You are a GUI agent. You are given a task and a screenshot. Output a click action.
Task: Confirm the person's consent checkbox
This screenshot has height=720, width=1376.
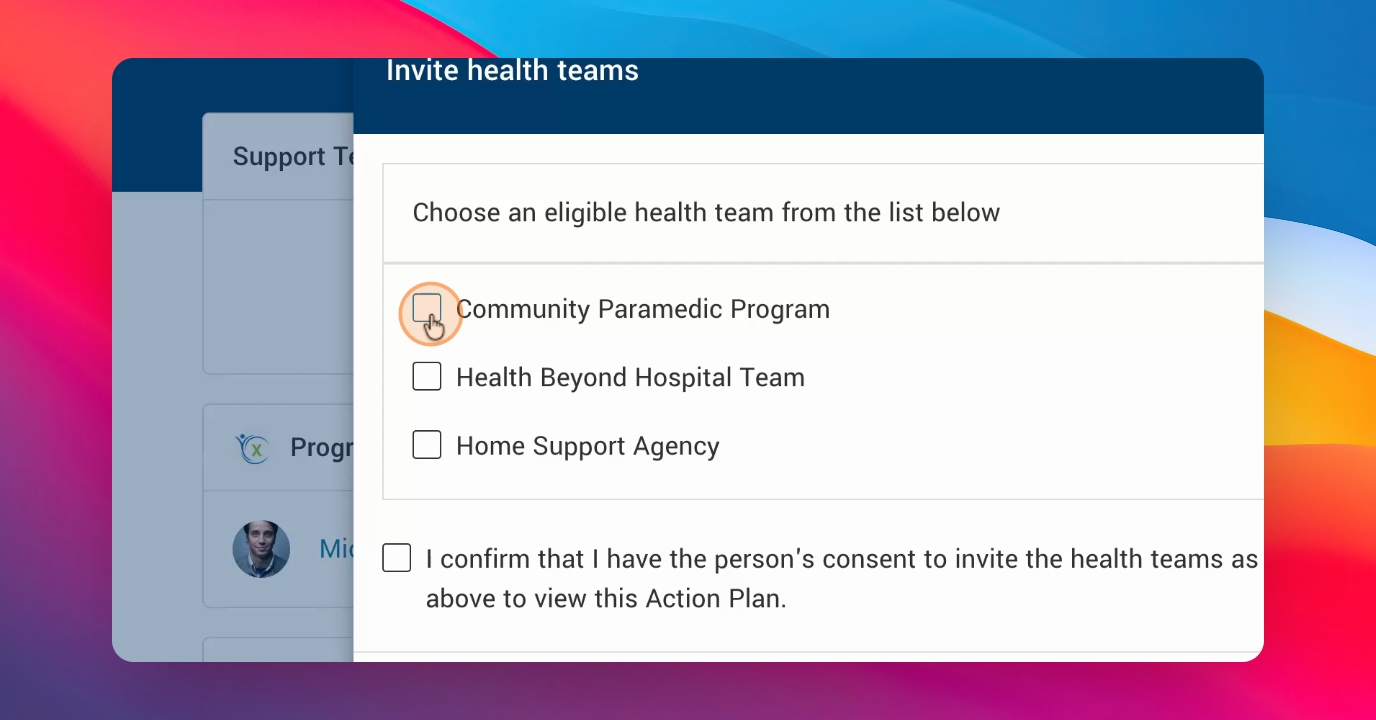pos(397,558)
